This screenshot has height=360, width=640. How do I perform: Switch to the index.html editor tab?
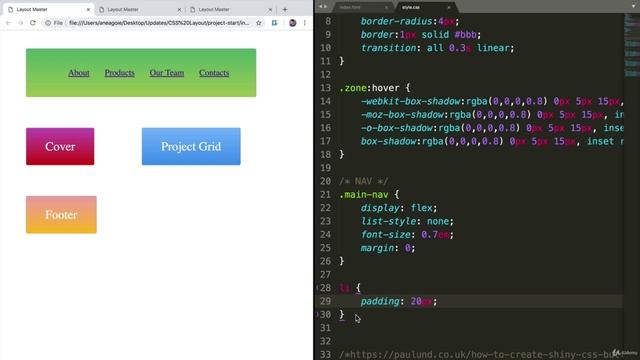(361, 7)
